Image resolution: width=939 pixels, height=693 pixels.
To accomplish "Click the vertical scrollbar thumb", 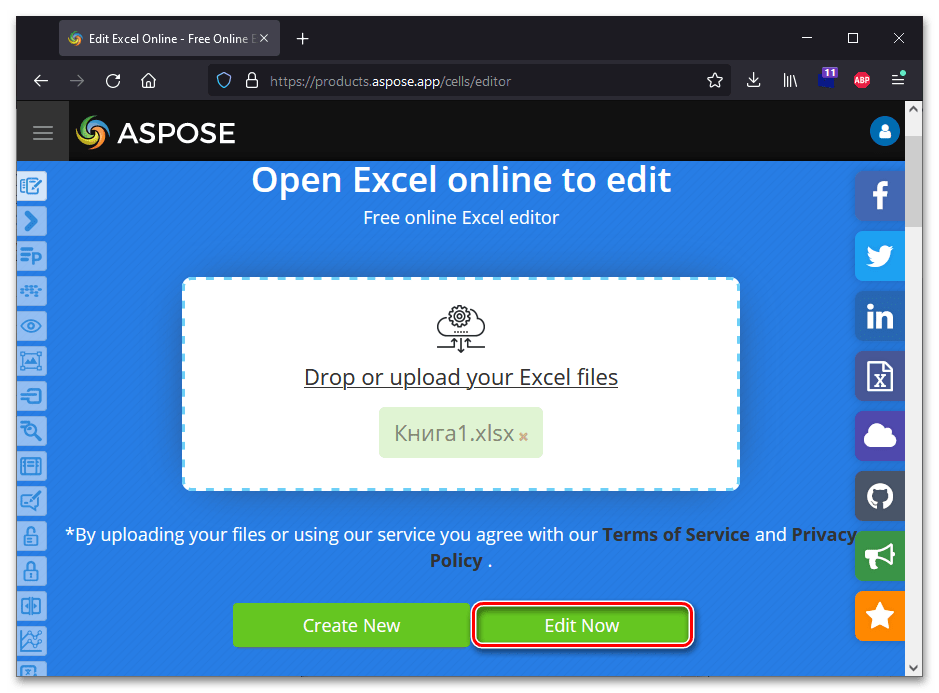I will point(913,181).
